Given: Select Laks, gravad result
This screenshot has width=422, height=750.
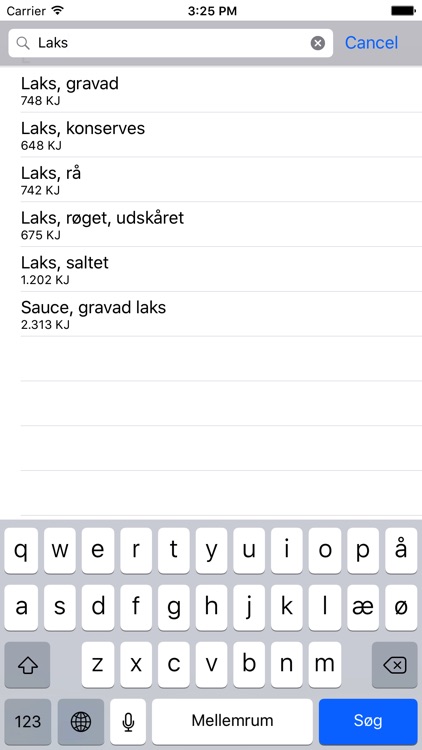Looking at the screenshot, I should (221, 90).
